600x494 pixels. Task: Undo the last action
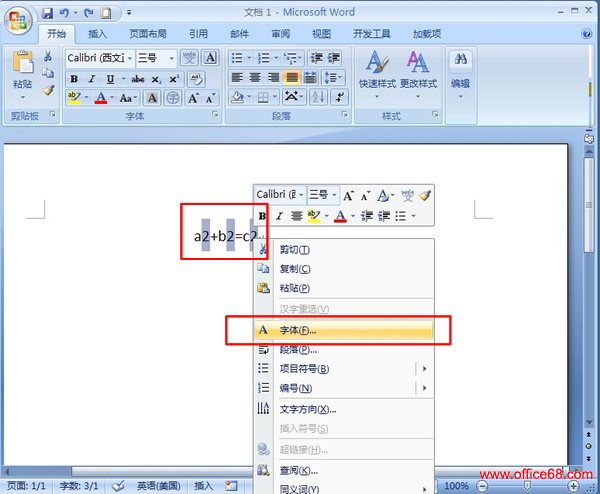click(x=64, y=13)
